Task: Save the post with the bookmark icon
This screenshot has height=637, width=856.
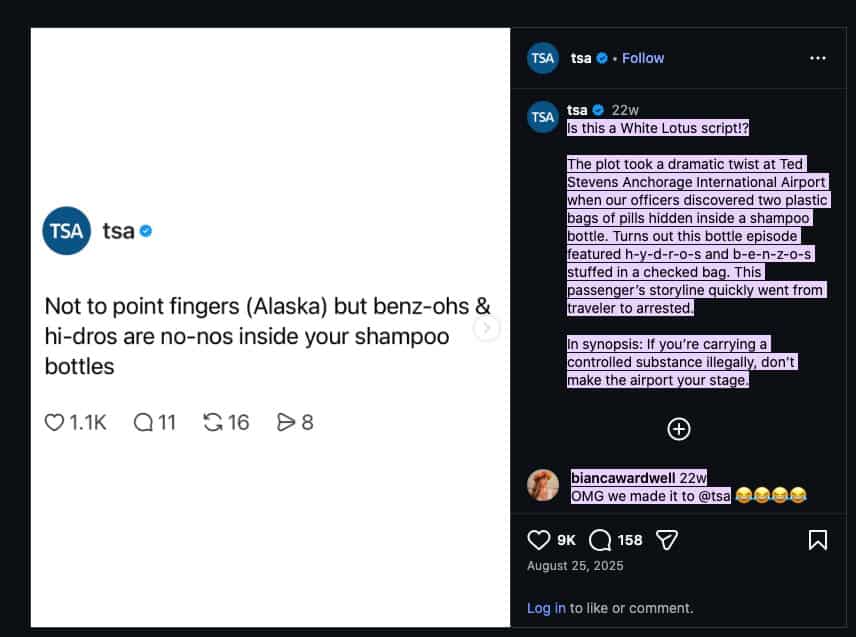Action: point(817,540)
